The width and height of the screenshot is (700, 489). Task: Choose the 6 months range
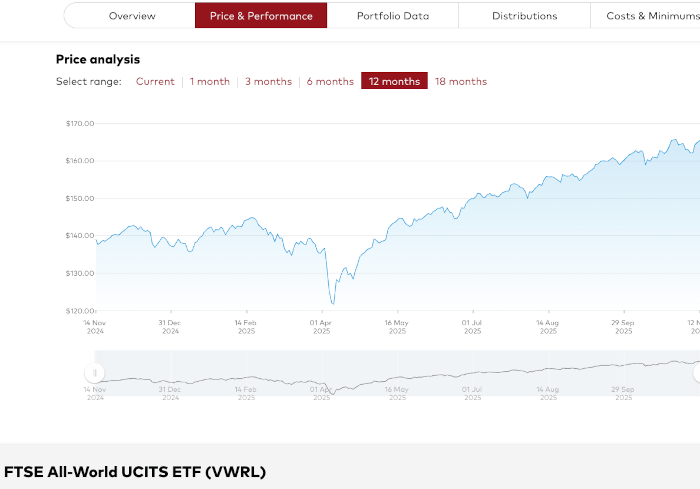click(330, 81)
